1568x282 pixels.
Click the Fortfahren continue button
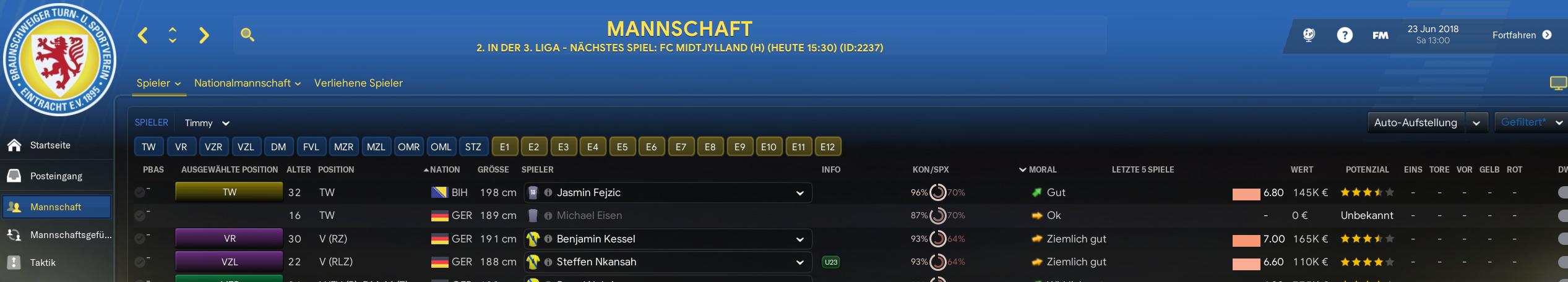point(1522,35)
